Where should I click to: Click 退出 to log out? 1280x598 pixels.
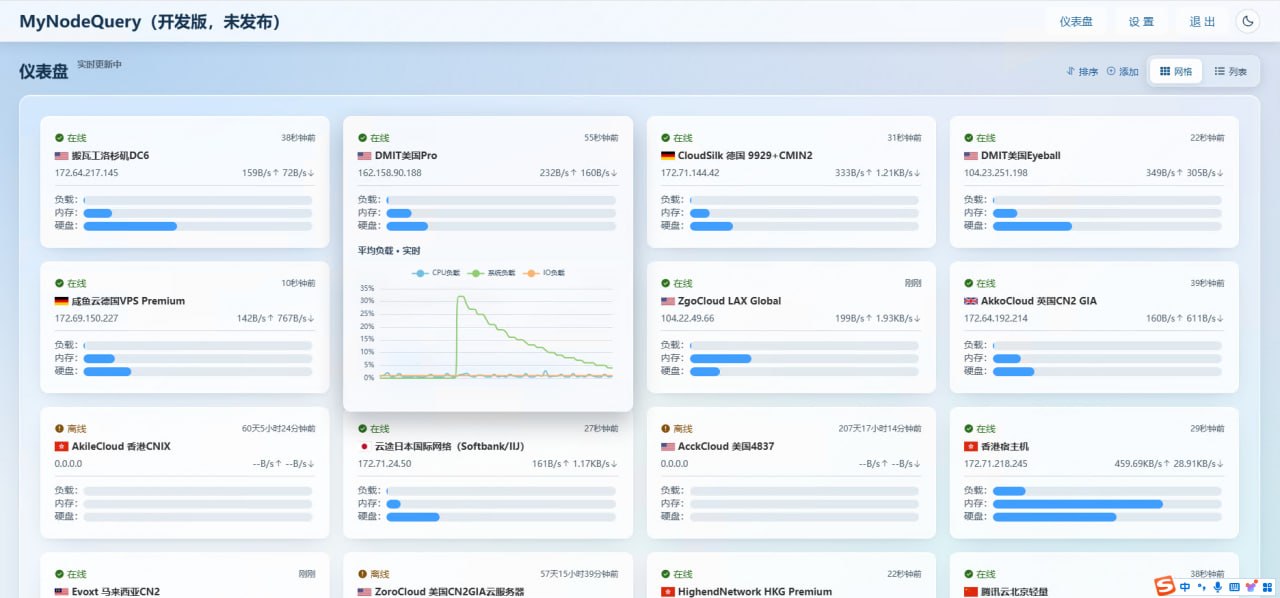tap(1202, 22)
